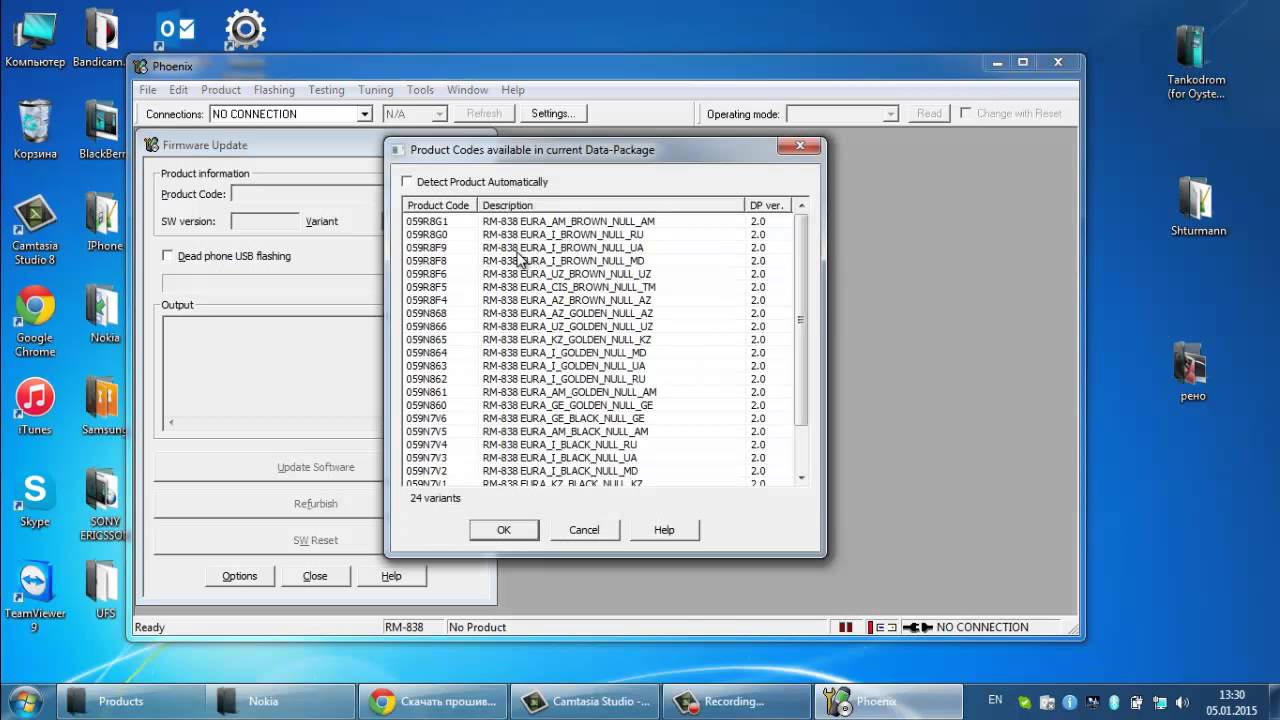The height and width of the screenshot is (720, 1280).
Task: Click the network tray icon
Action: coord(1160,702)
